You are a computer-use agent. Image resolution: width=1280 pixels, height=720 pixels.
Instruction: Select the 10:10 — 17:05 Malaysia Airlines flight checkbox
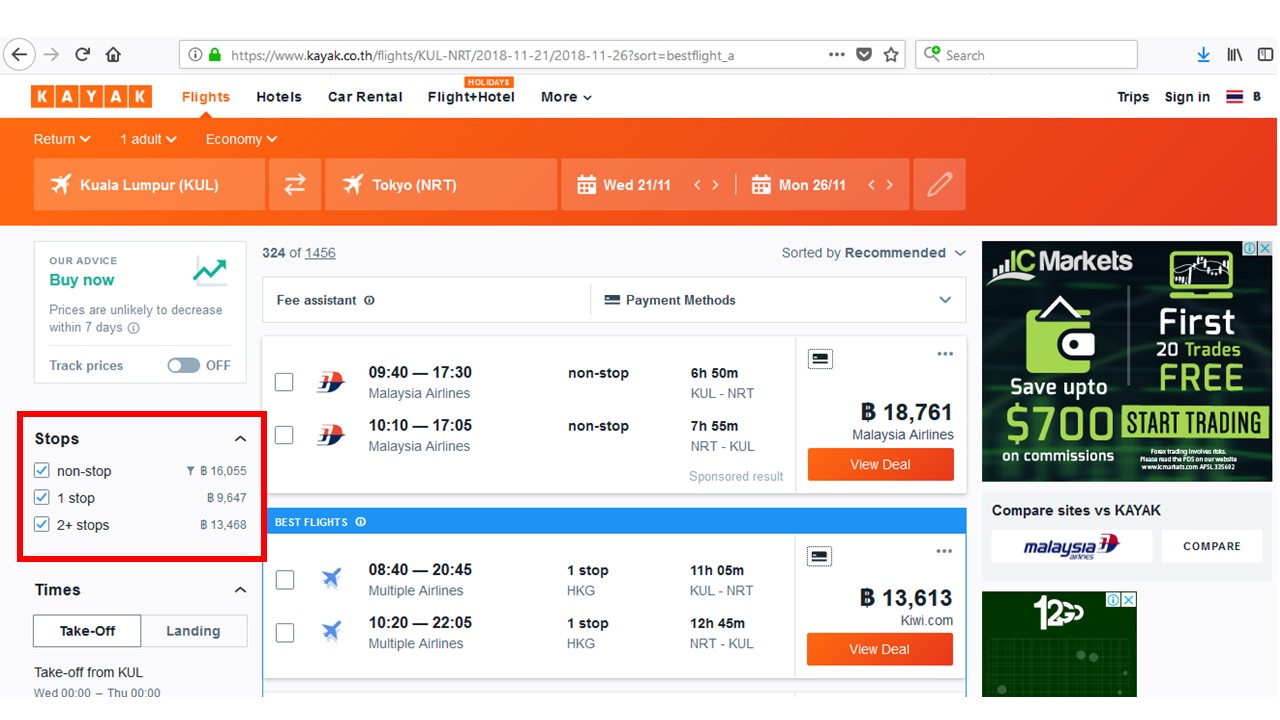pyautogui.click(x=284, y=435)
